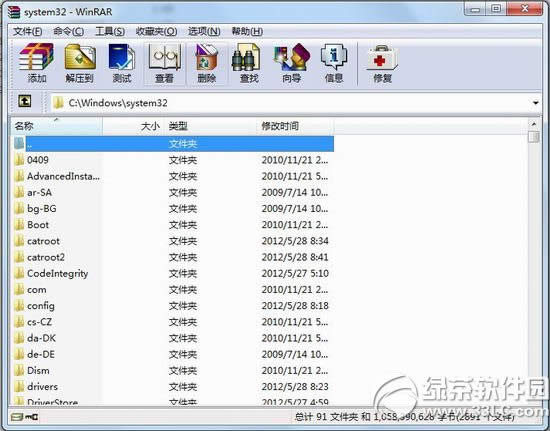Click date 2012/5/28 8:34 of catroot
This screenshot has width=550, height=431.
click(295, 241)
